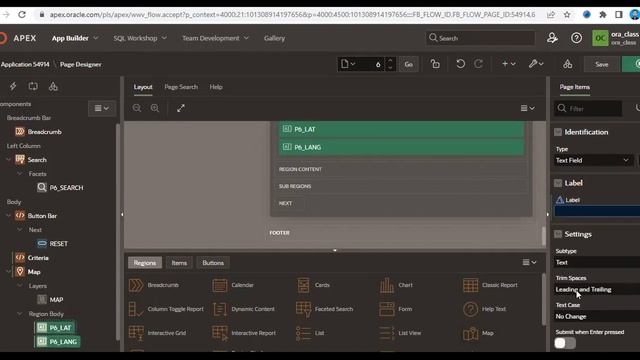Image resolution: width=640 pixels, height=360 pixels.
Task: Select the Dynamic Content region
Action: [244, 309]
